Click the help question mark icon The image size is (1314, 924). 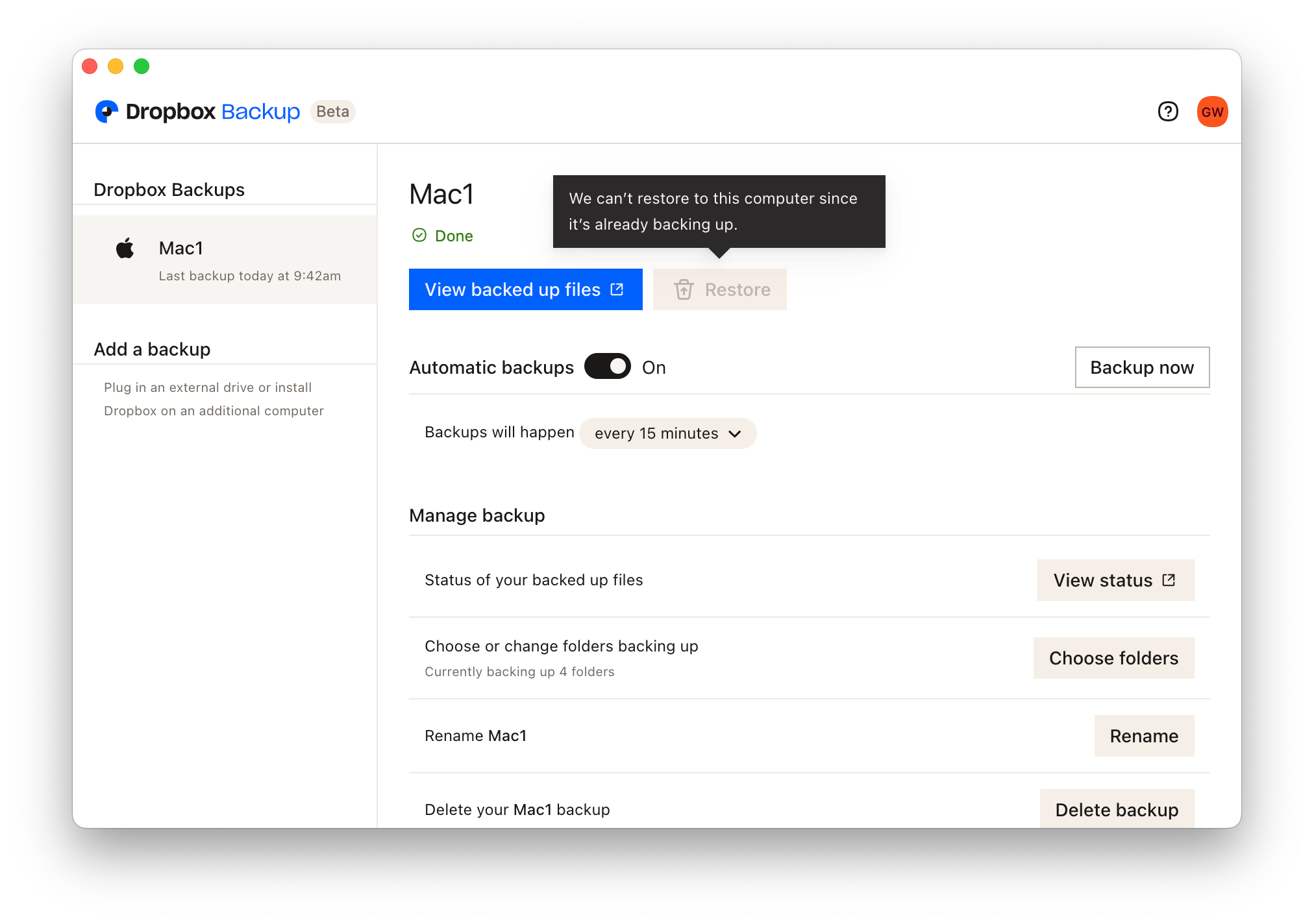[x=1167, y=111]
